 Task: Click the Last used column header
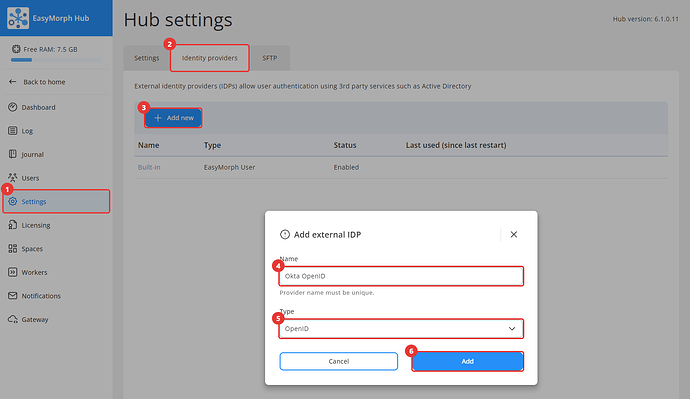456,145
